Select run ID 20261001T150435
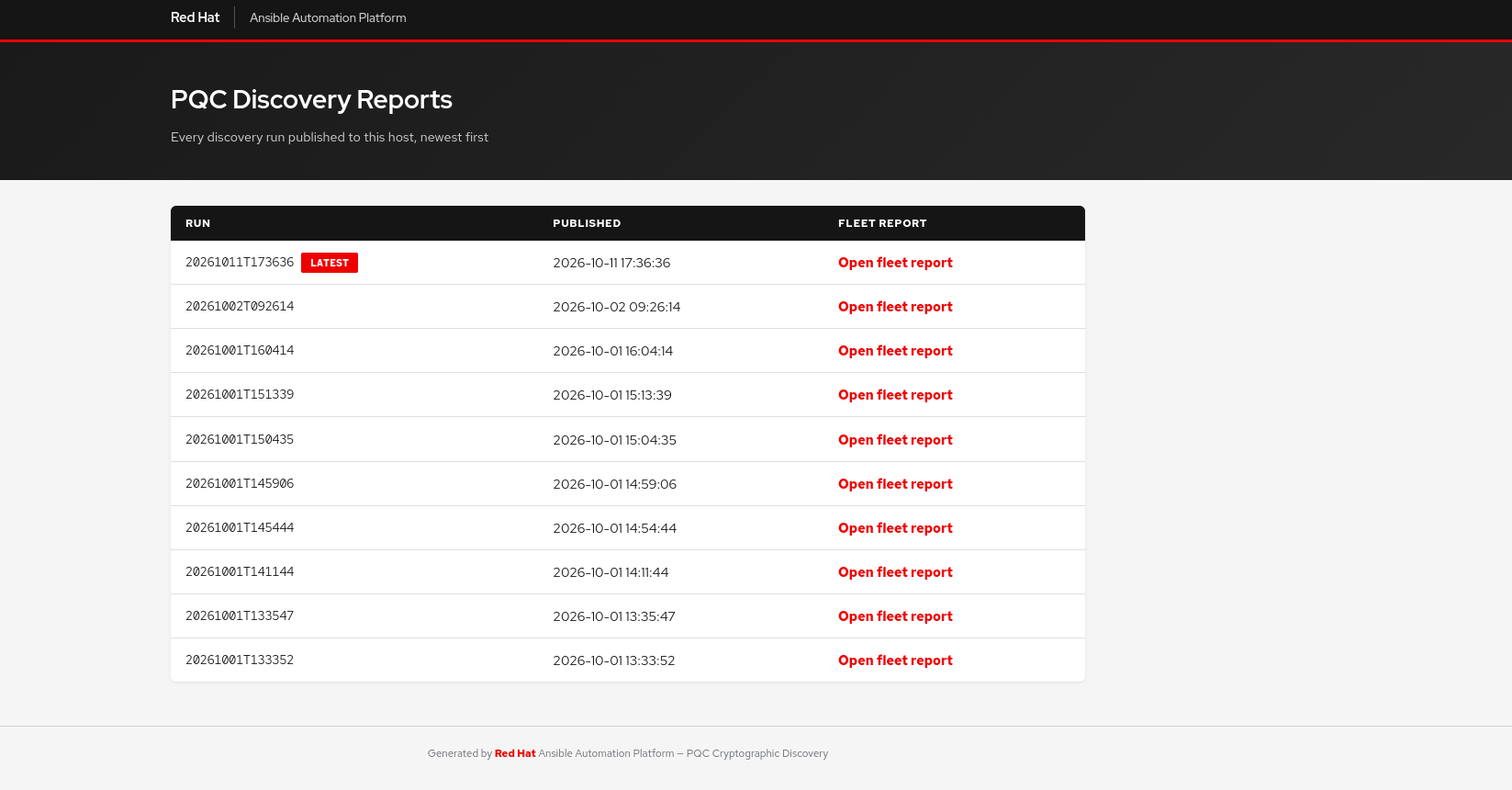 (240, 440)
